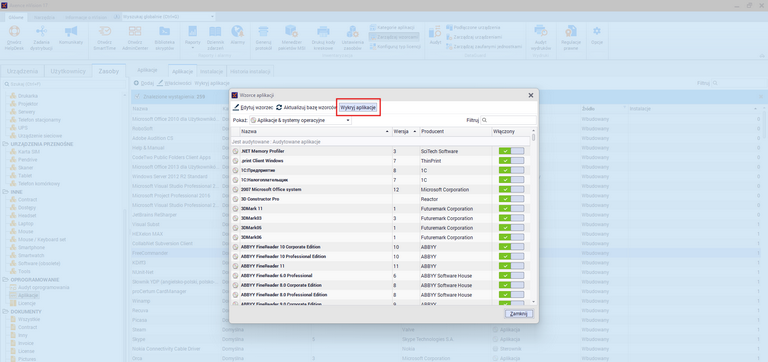Disable the 2007 Microsoft Office system pattern
Image resolution: width=768 pixels, height=362 pixels.
point(511,190)
